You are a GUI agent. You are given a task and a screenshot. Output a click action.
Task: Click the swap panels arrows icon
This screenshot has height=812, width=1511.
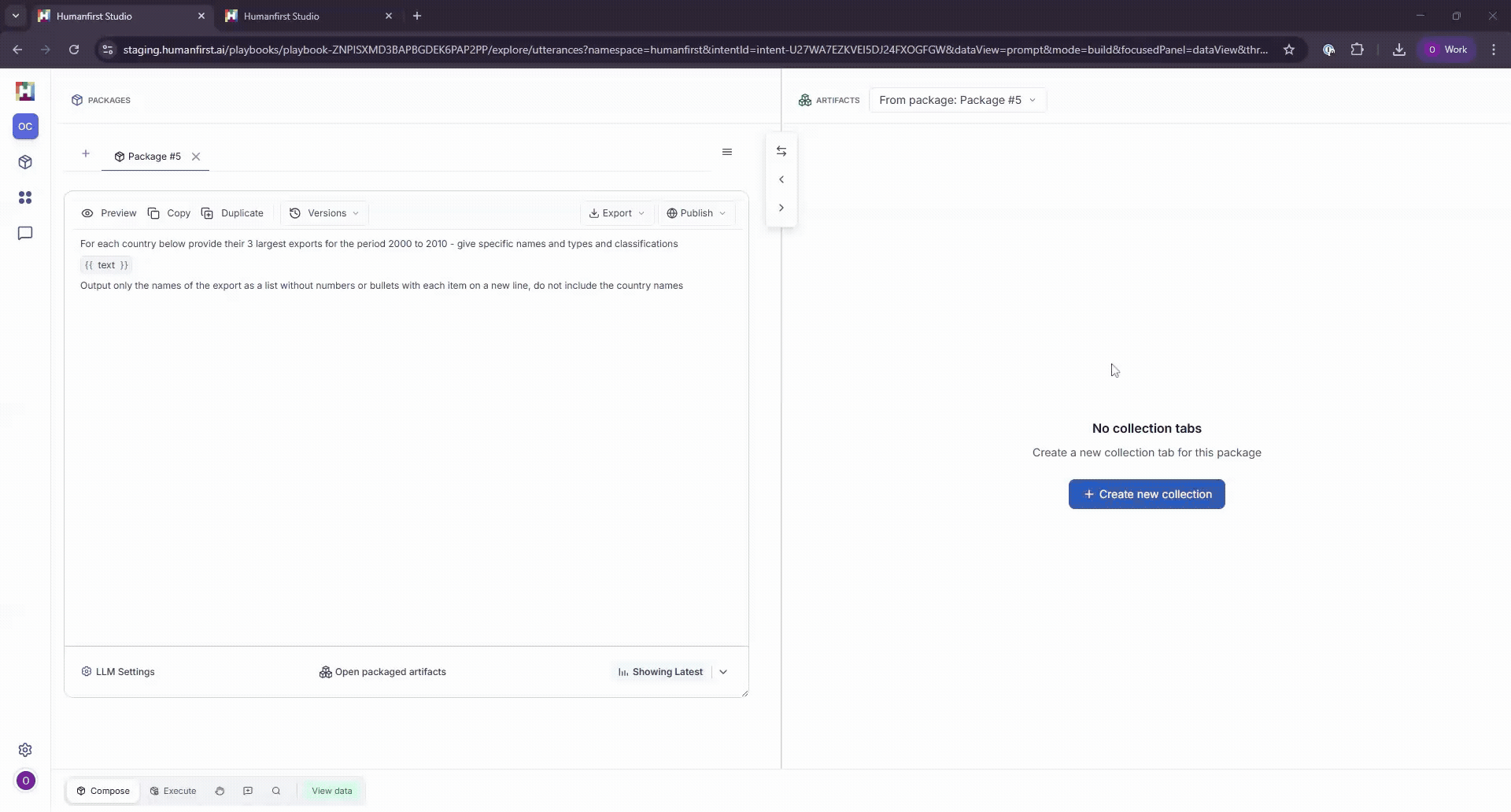pos(781,151)
